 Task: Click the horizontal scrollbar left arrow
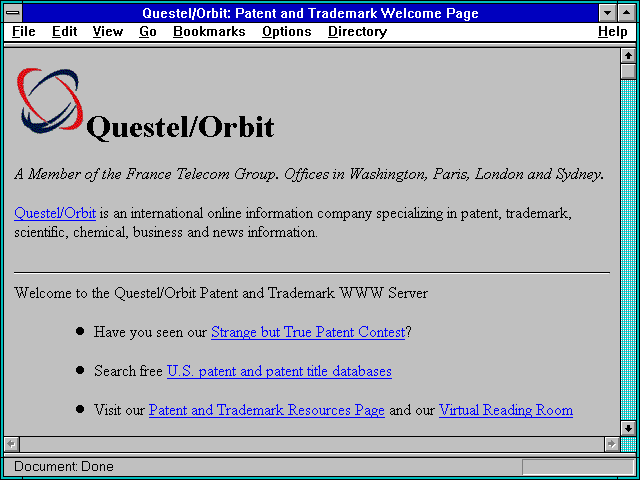[x=12, y=444]
